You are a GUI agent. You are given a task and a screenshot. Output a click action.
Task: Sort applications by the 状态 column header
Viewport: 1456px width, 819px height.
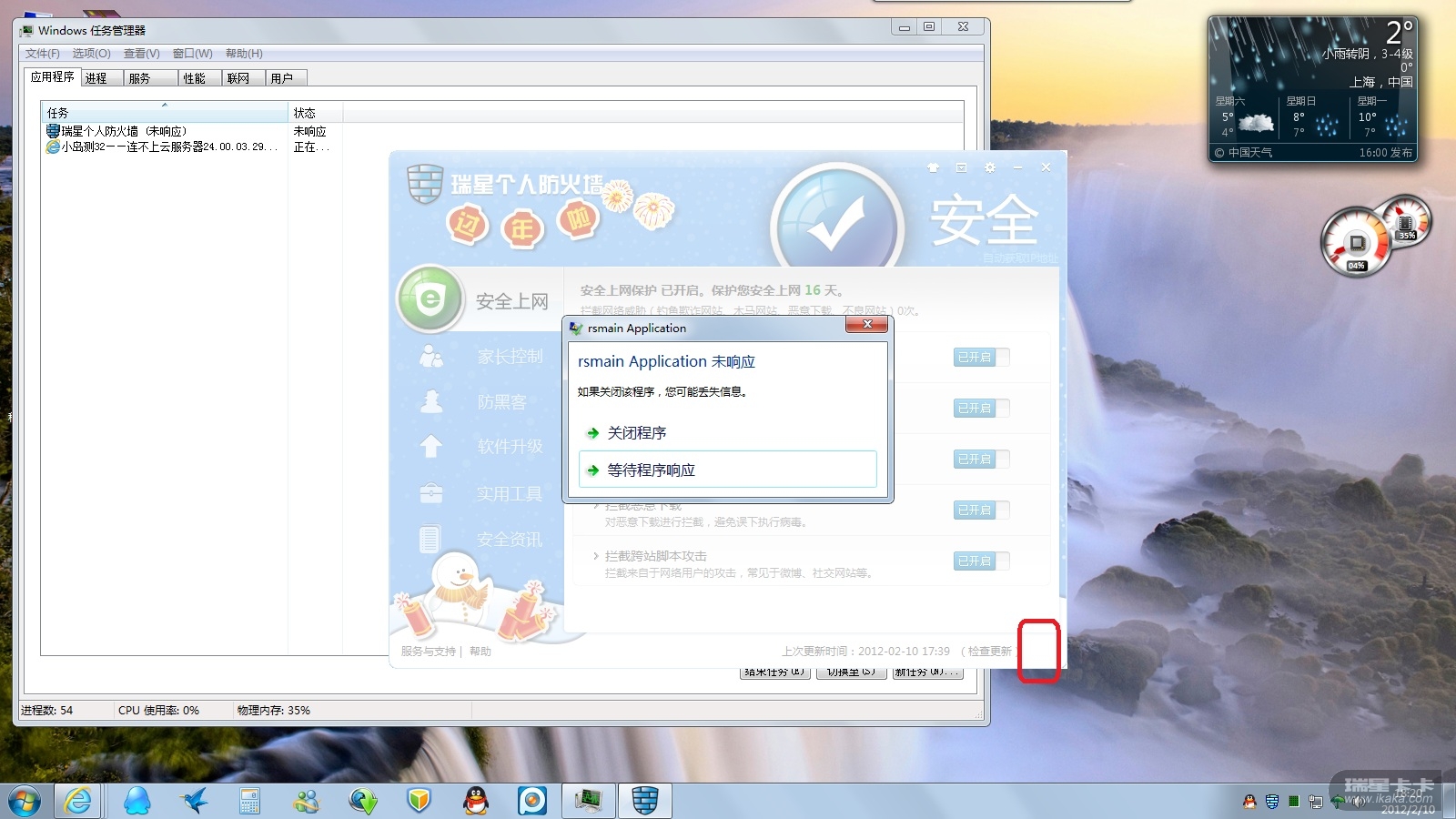316,113
